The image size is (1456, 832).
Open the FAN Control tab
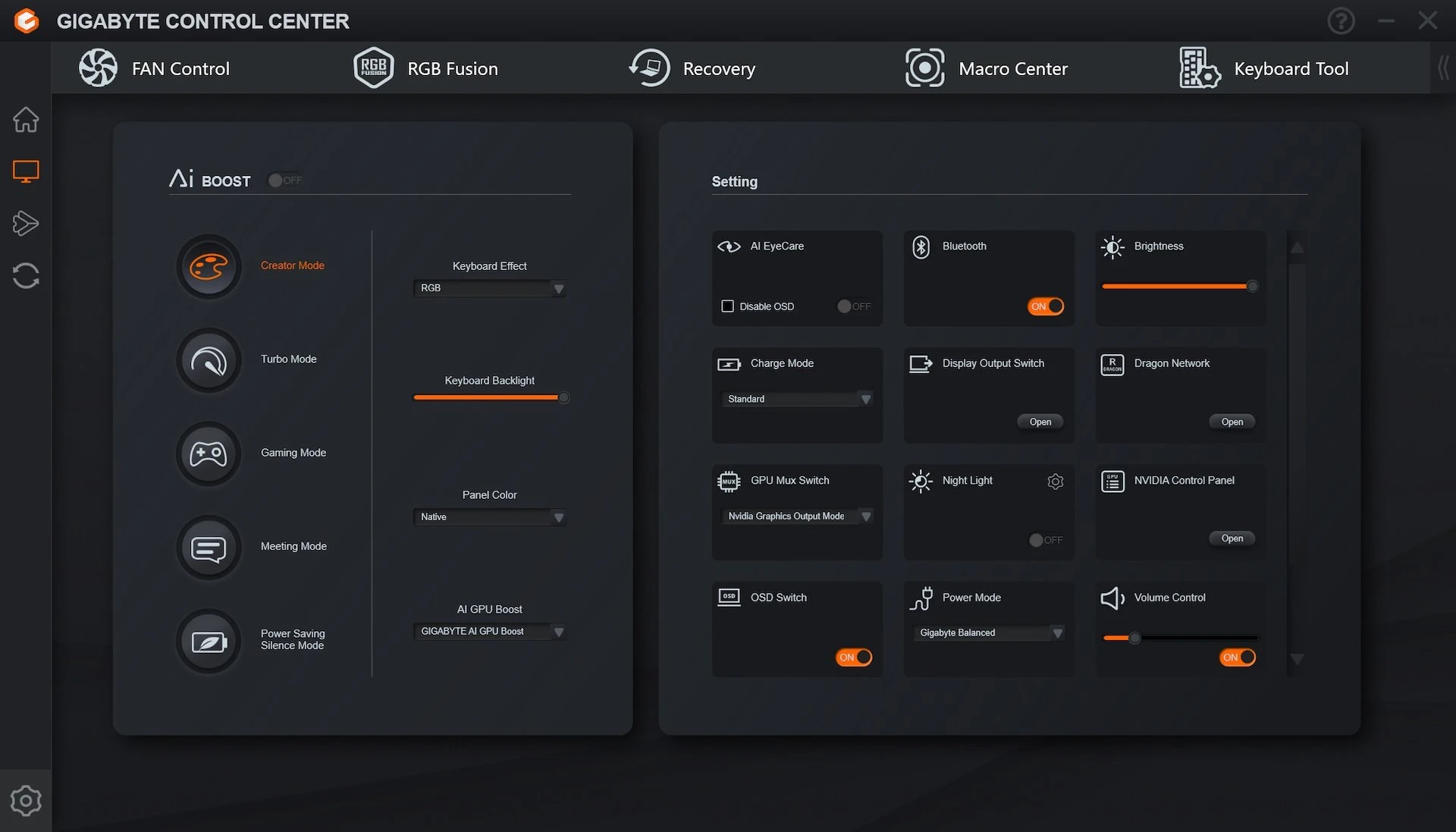tap(155, 68)
